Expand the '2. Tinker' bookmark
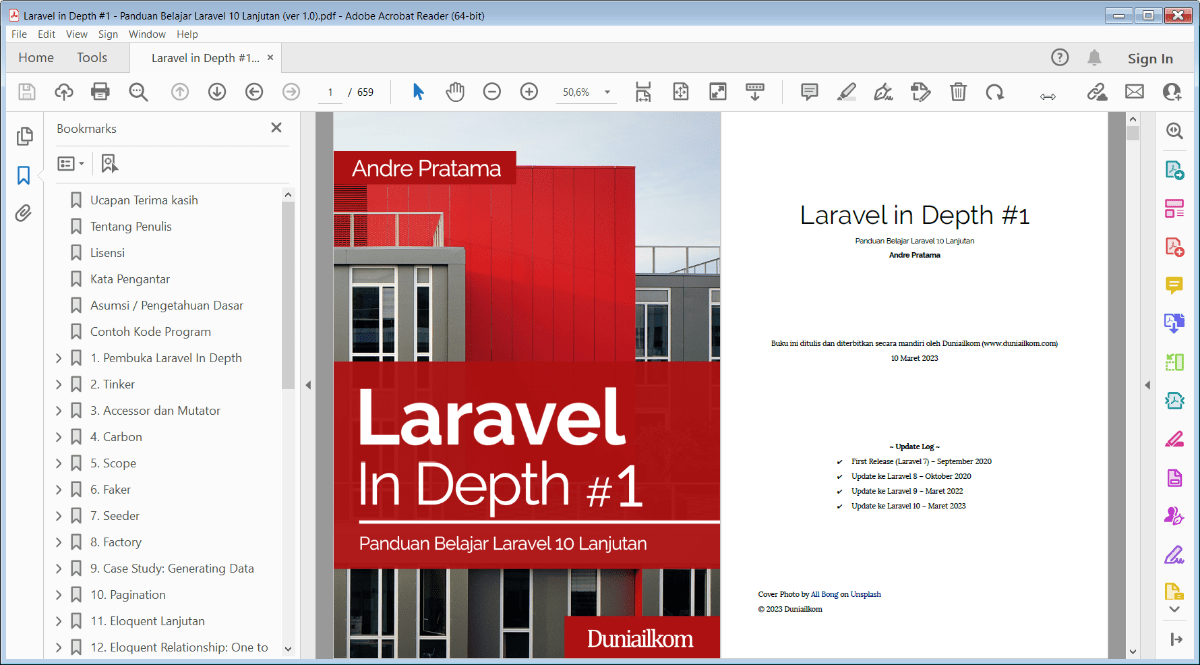 [58, 384]
